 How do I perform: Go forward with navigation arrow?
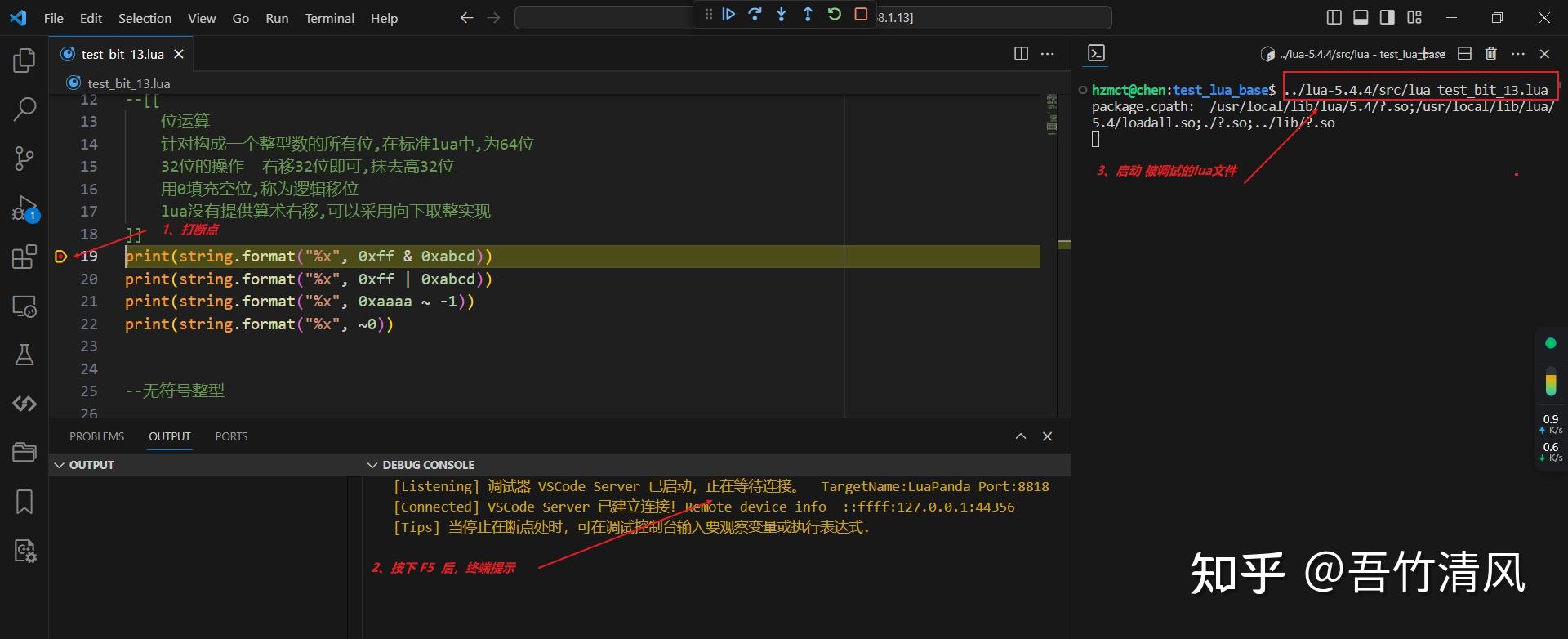click(x=493, y=17)
